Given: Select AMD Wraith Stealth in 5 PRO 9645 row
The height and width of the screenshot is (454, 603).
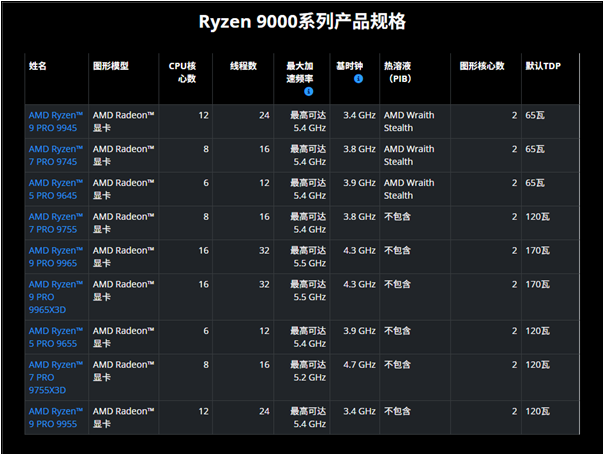Looking at the screenshot, I should [x=409, y=189].
